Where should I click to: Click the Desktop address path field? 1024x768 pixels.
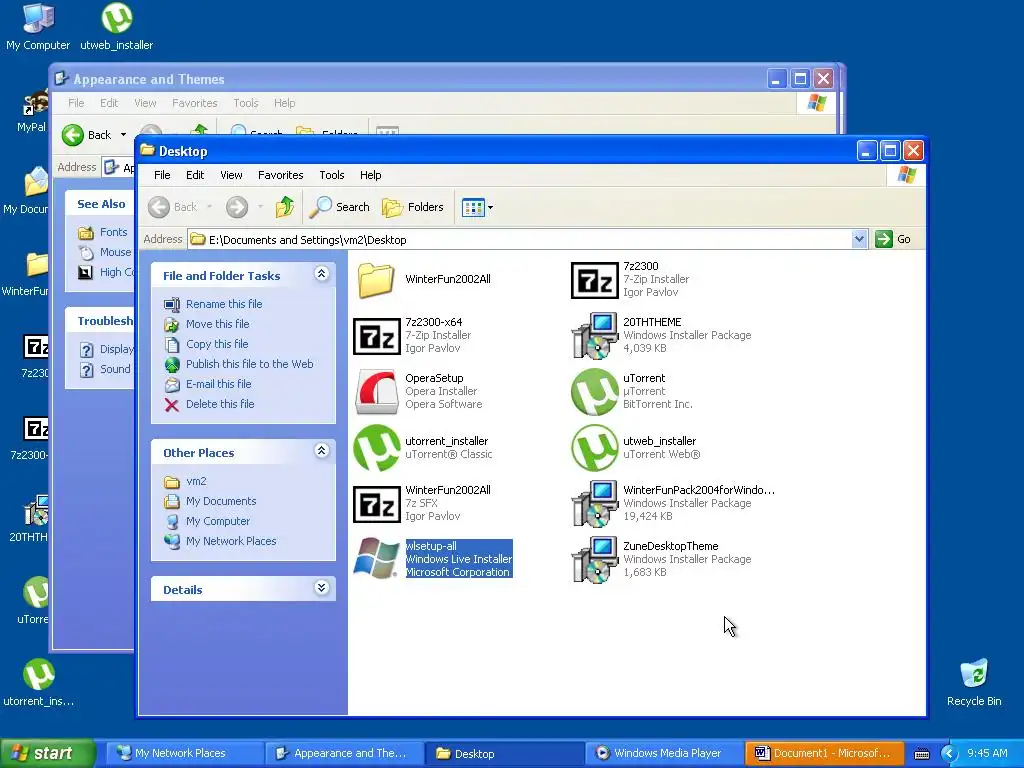[520, 240]
